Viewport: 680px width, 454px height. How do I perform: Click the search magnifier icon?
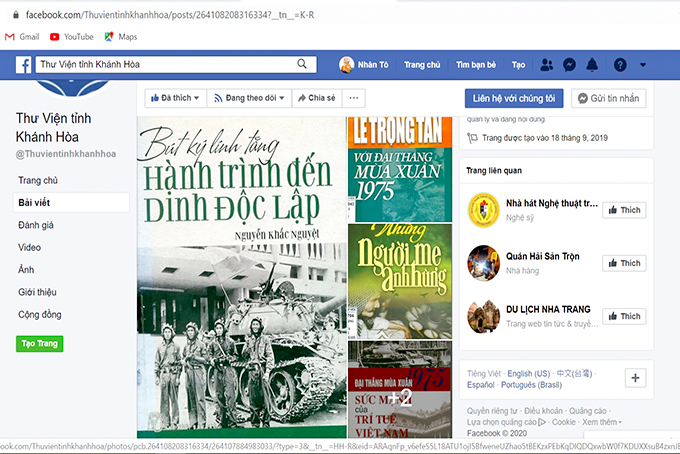click(302, 65)
